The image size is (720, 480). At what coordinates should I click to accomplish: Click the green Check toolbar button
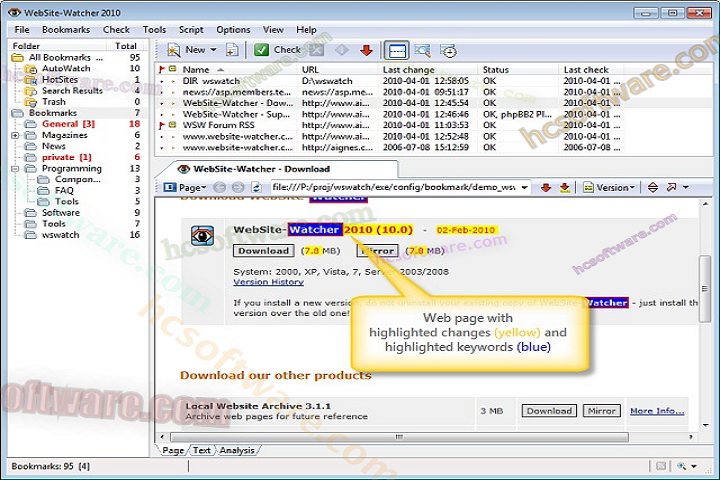pyautogui.click(x=276, y=50)
